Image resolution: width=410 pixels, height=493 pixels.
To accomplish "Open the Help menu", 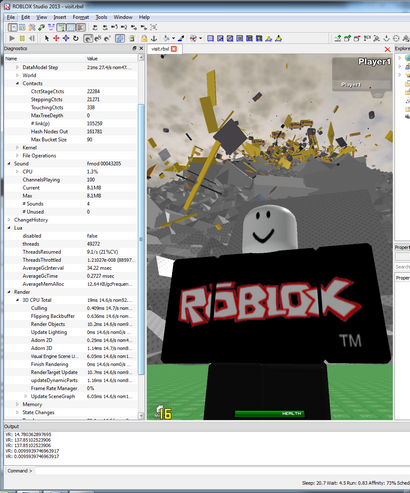I will (x=144, y=17).
